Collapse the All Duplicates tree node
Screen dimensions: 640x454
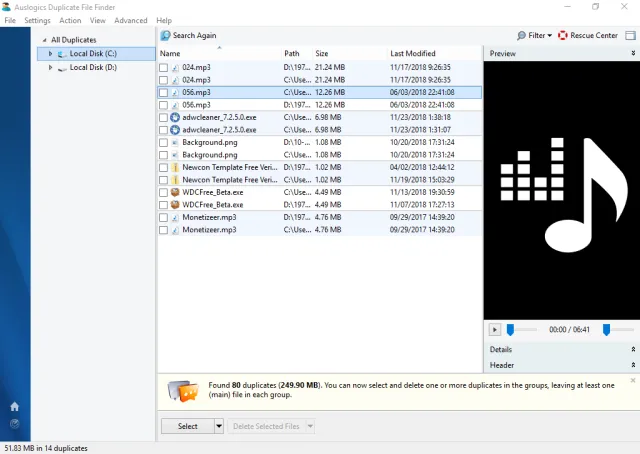click(x=44, y=40)
